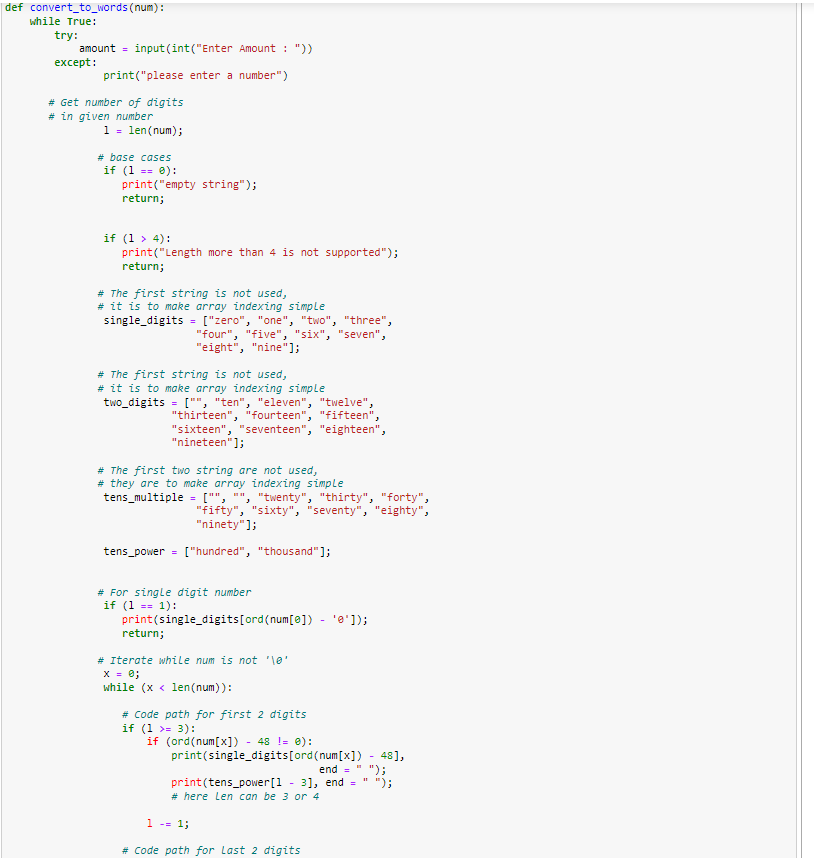This screenshot has height=858, width=814.
Task: Click the "# base cases" comment
Action: pyautogui.click(x=134, y=158)
